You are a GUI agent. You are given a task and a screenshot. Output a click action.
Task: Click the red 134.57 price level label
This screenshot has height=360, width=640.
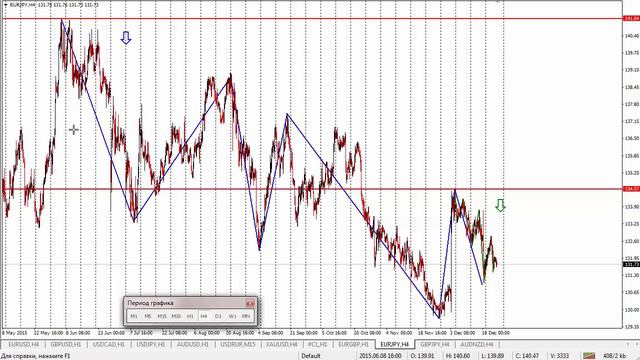[631, 189]
